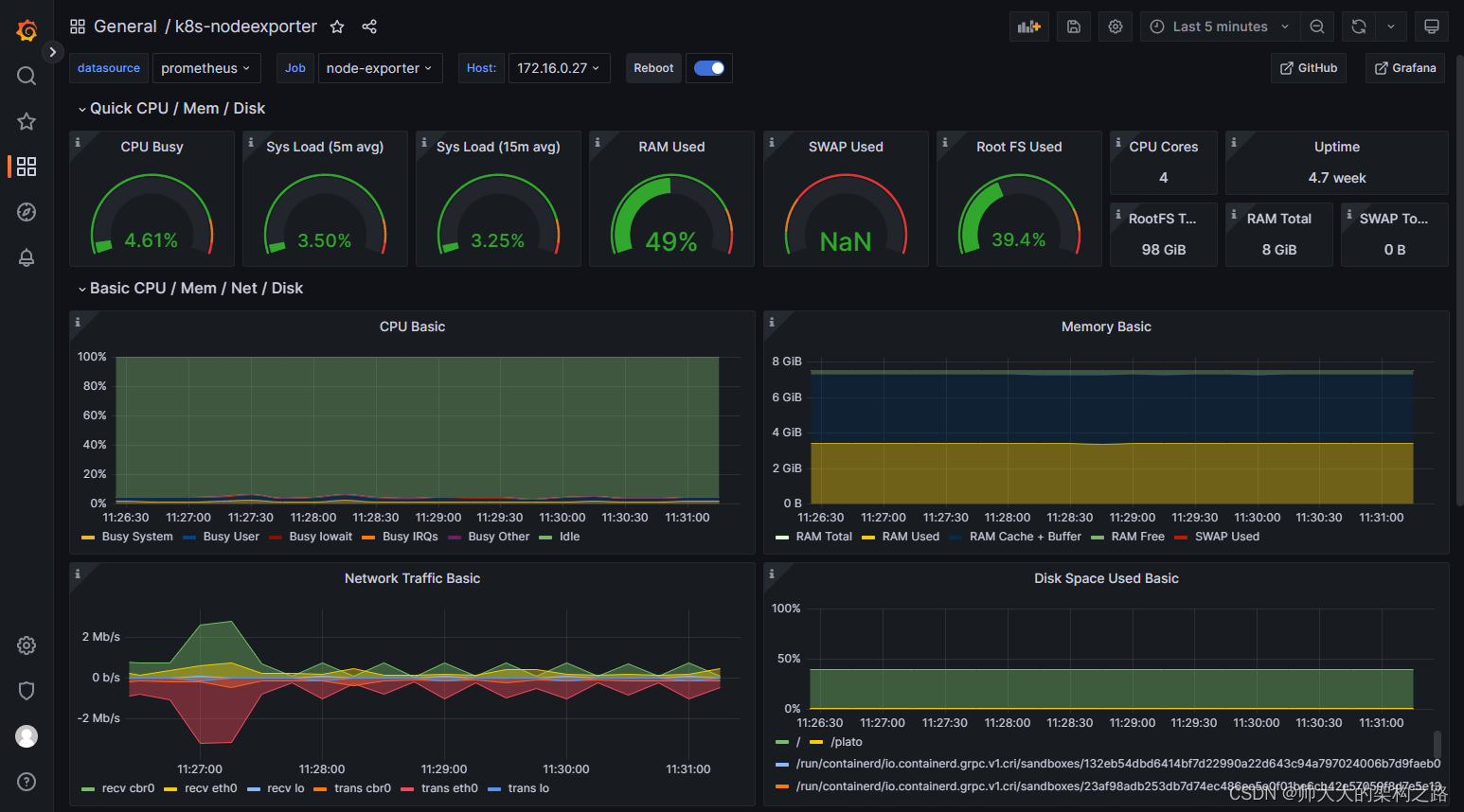
Task: Click the General breadcrumb folder
Action: (x=125, y=26)
